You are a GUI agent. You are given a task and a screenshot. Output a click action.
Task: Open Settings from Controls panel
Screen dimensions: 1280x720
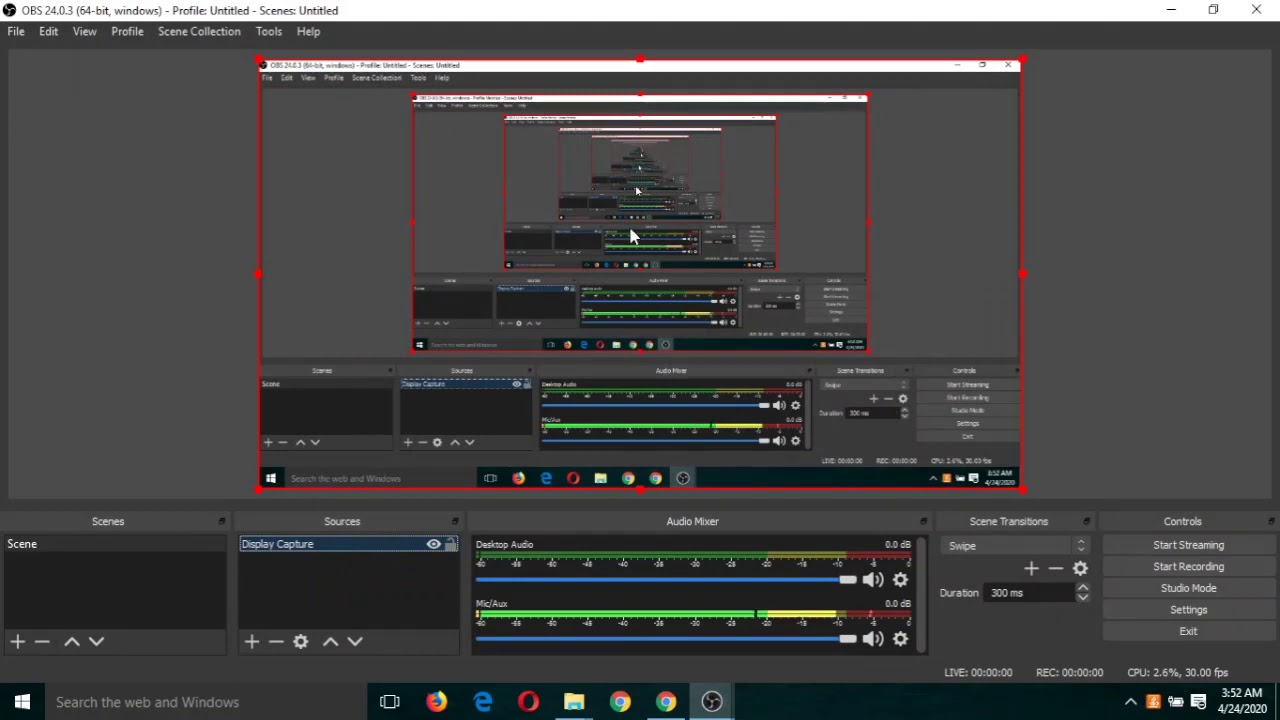click(x=1188, y=610)
